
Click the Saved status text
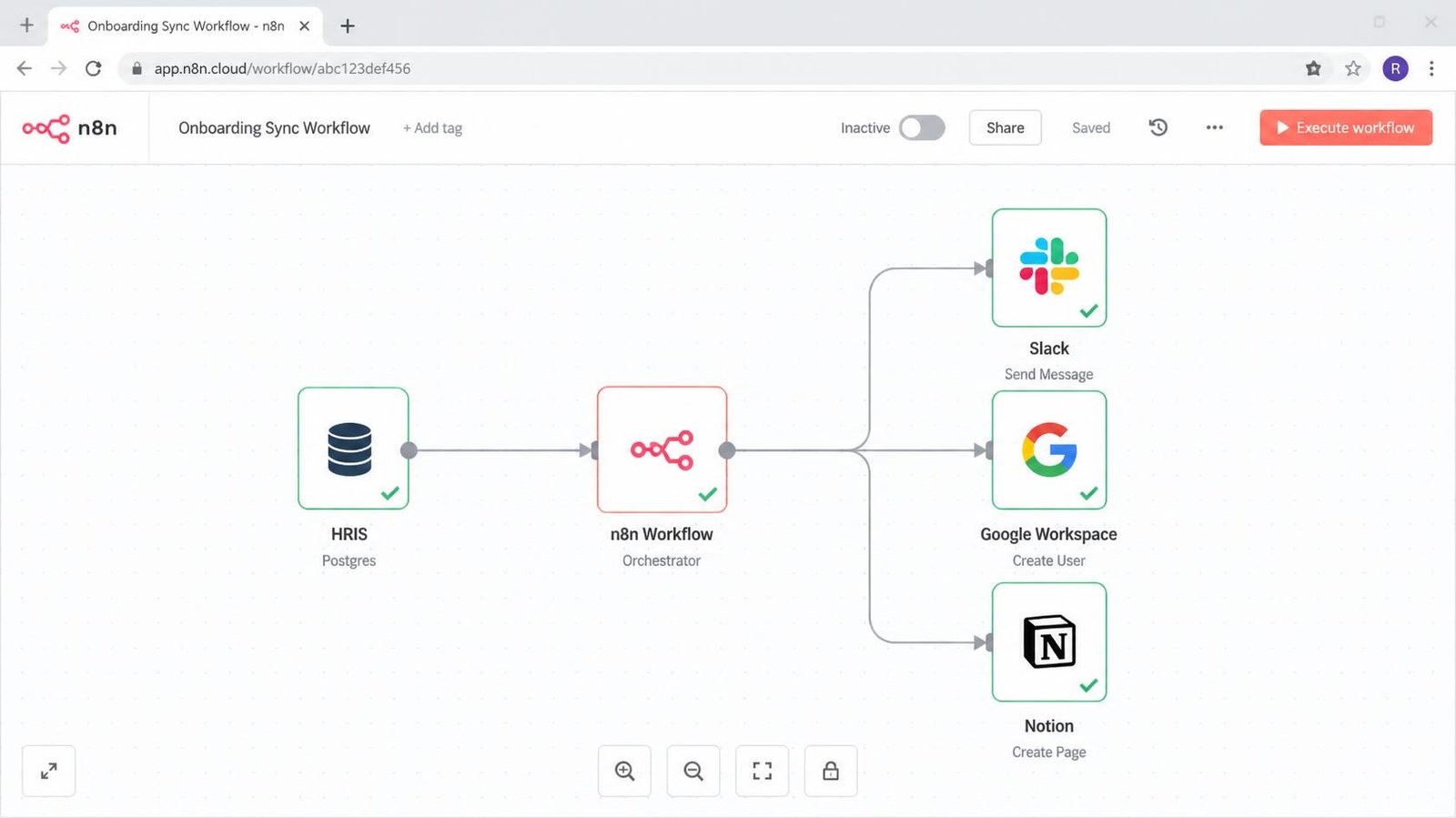1091,128
